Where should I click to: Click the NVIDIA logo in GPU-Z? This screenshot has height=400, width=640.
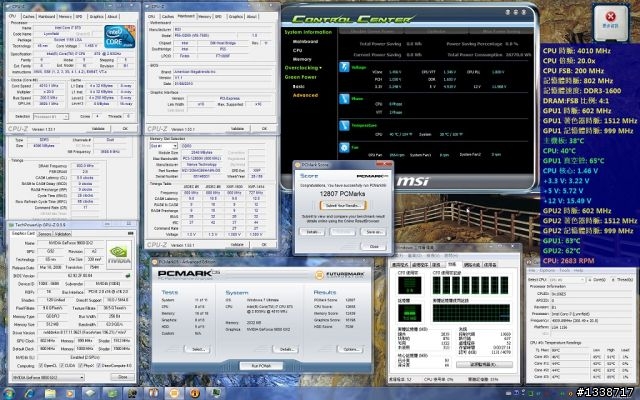click(x=119, y=255)
